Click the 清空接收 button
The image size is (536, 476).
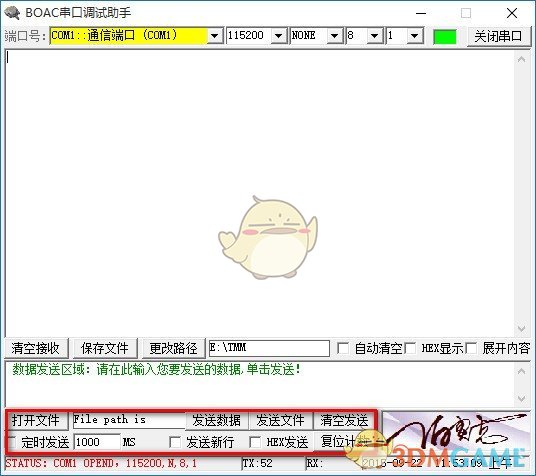36,348
